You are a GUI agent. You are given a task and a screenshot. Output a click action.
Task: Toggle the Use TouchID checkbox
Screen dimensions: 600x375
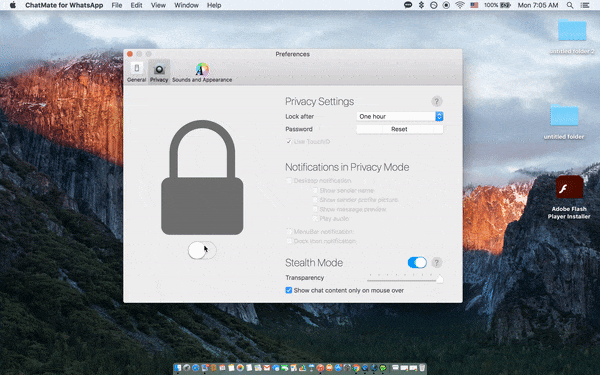289,142
